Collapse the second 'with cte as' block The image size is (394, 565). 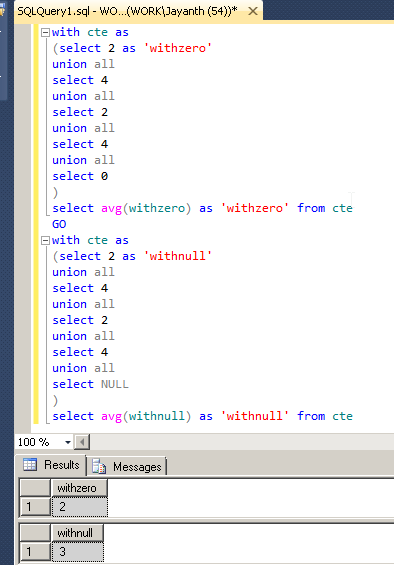(x=45, y=240)
